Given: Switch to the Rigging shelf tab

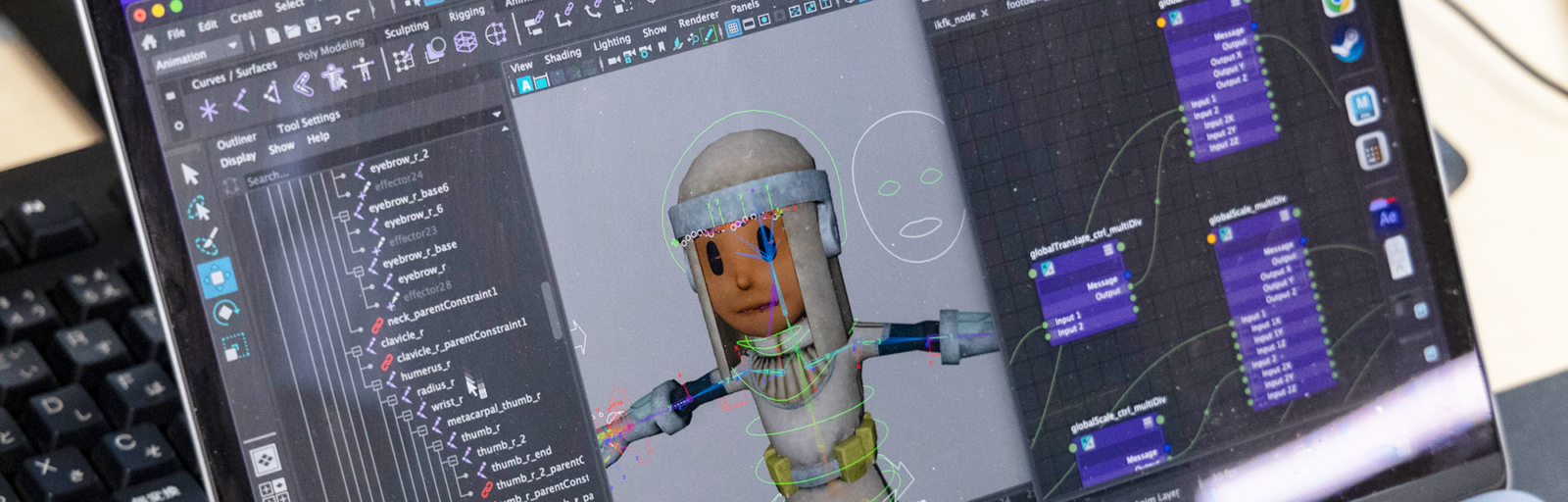Looking at the screenshot, I should click(x=467, y=14).
